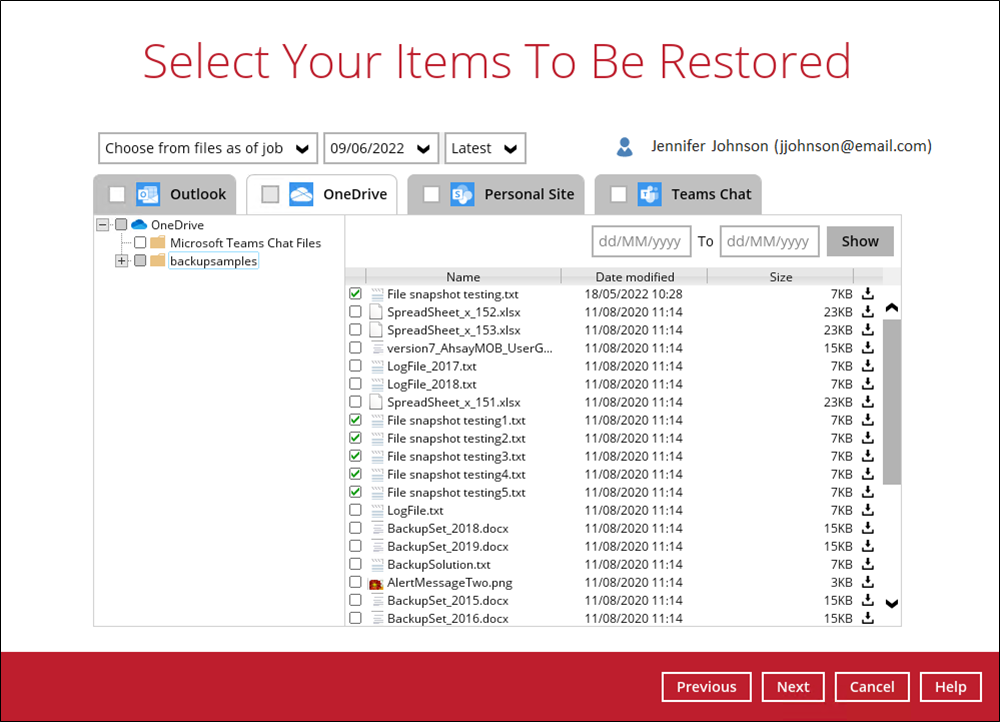Viewport: 1000px width, 722px height.
Task: Open the 'Choose from files as of job' dropdown
Action: 208,148
